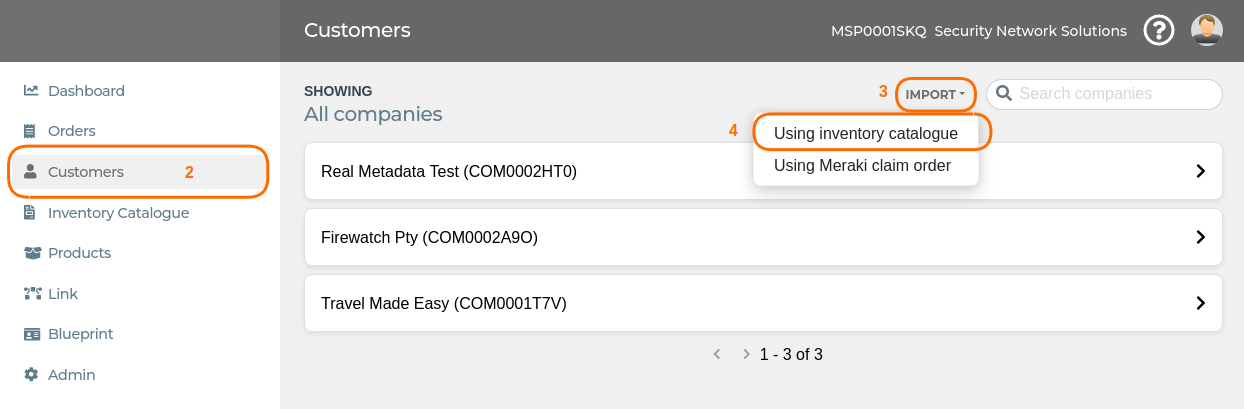Click the Inventory Catalogue document icon

30,212
